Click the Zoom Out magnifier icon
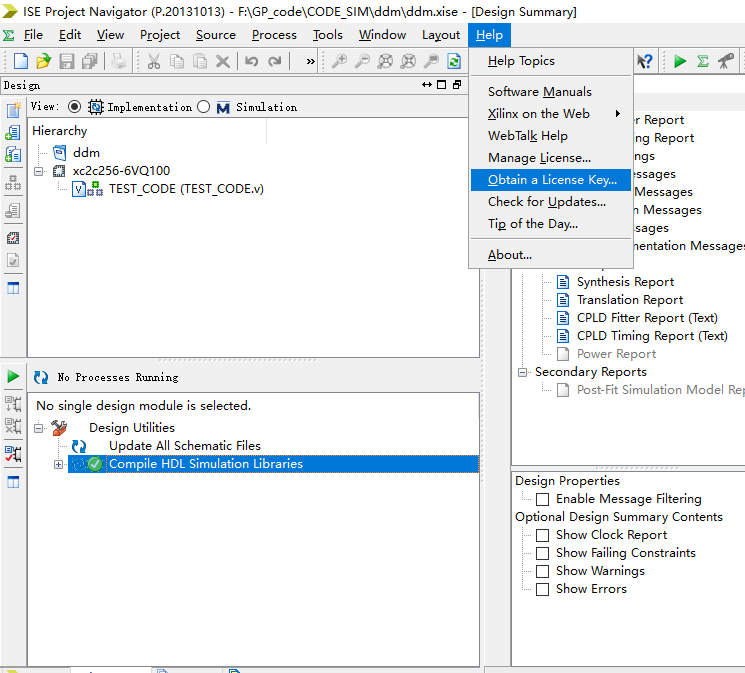 click(x=362, y=61)
